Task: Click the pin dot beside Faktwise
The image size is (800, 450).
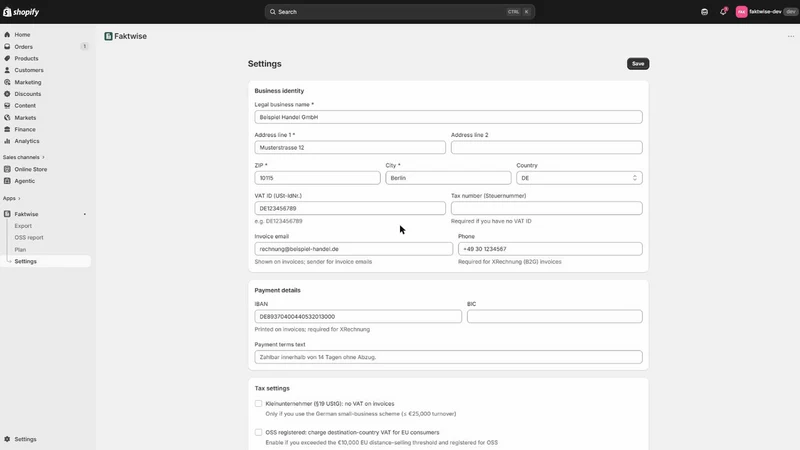Action: [85, 214]
